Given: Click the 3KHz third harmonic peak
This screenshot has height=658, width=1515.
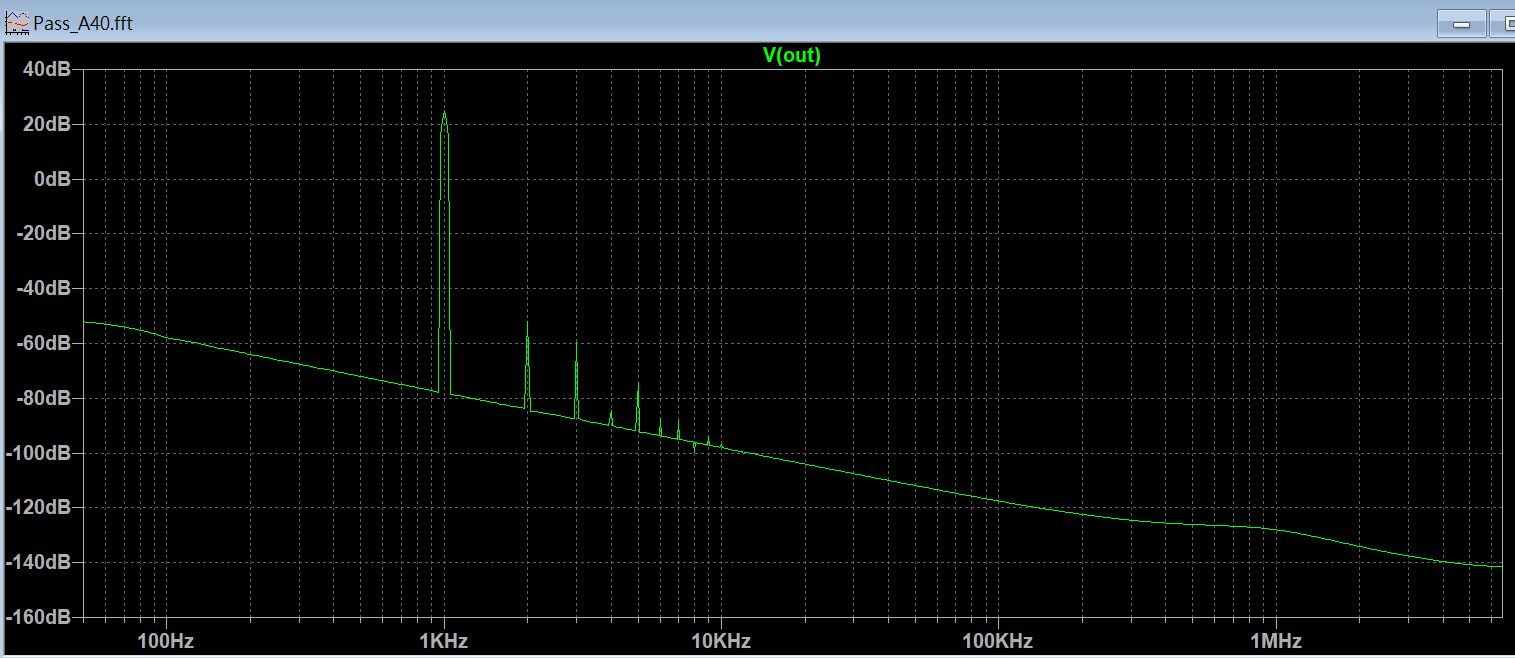Looking at the screenshot, I should tap(576, 344).
